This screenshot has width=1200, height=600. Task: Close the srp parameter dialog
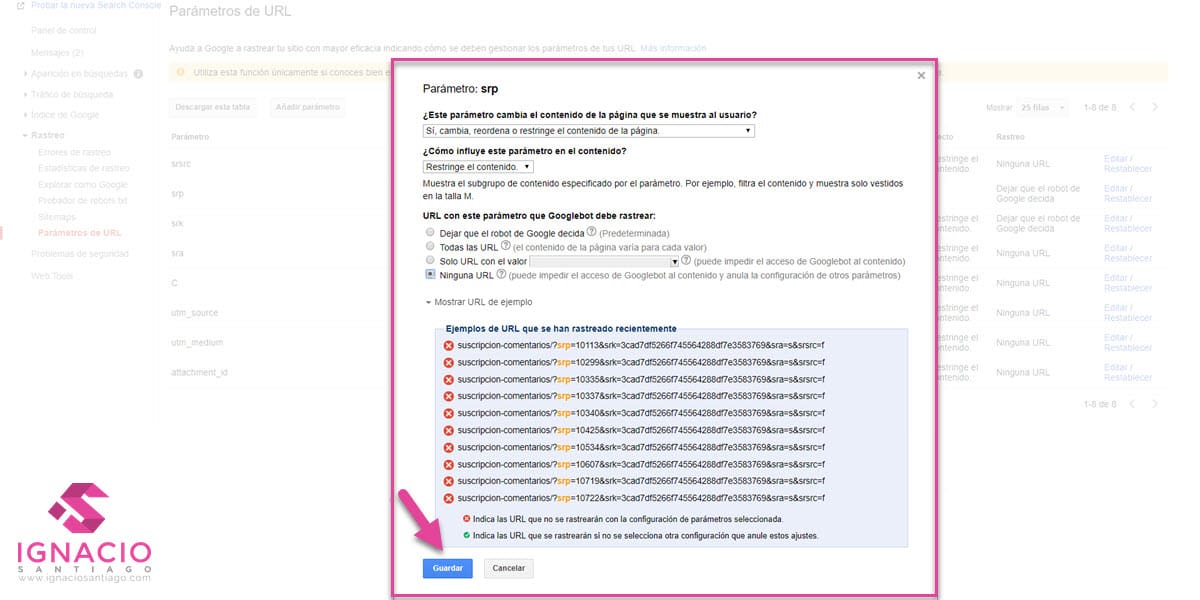coord(921,75)
